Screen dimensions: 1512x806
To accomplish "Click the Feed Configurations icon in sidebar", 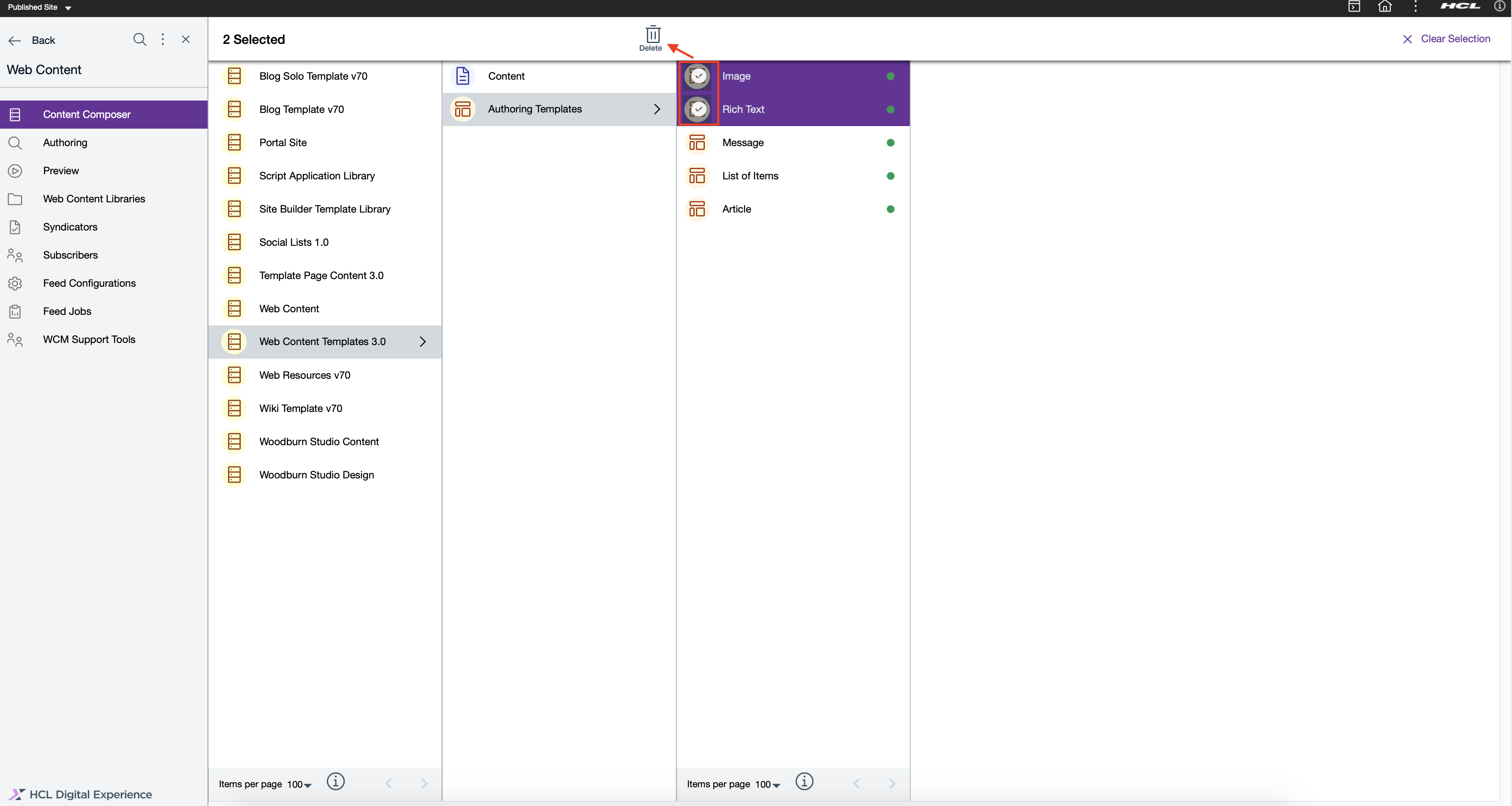I will click(x=15, y=283).
